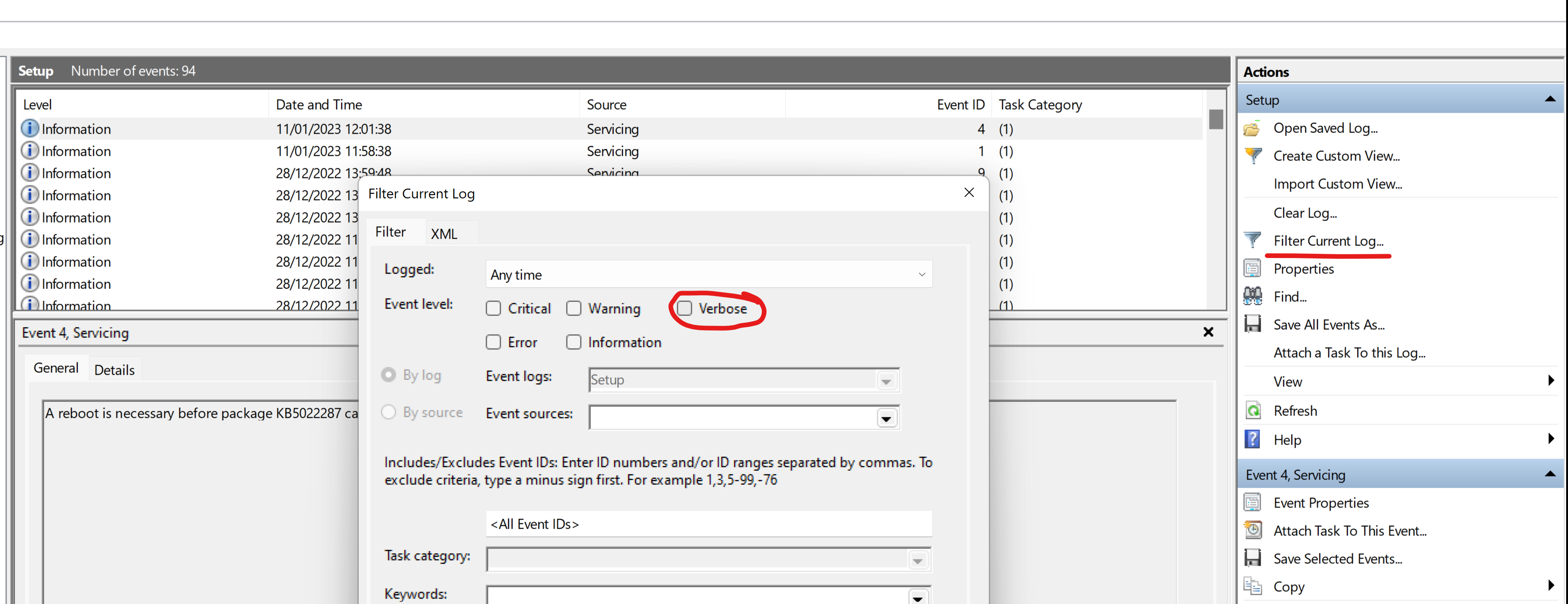Open the Logged time dropdown

click(708, 274)
